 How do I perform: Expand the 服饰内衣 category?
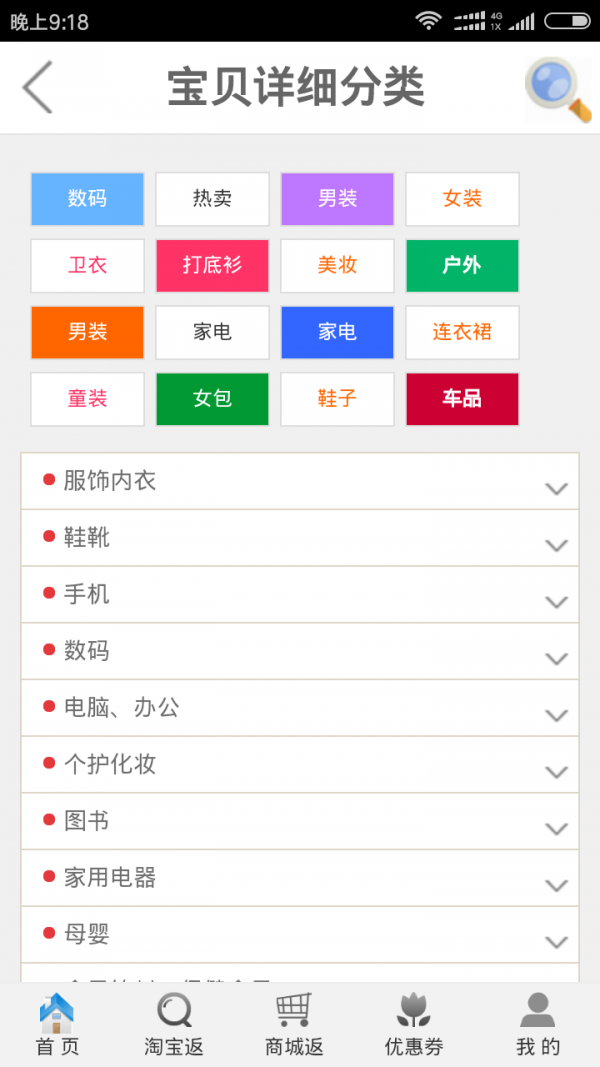(300, 482)
